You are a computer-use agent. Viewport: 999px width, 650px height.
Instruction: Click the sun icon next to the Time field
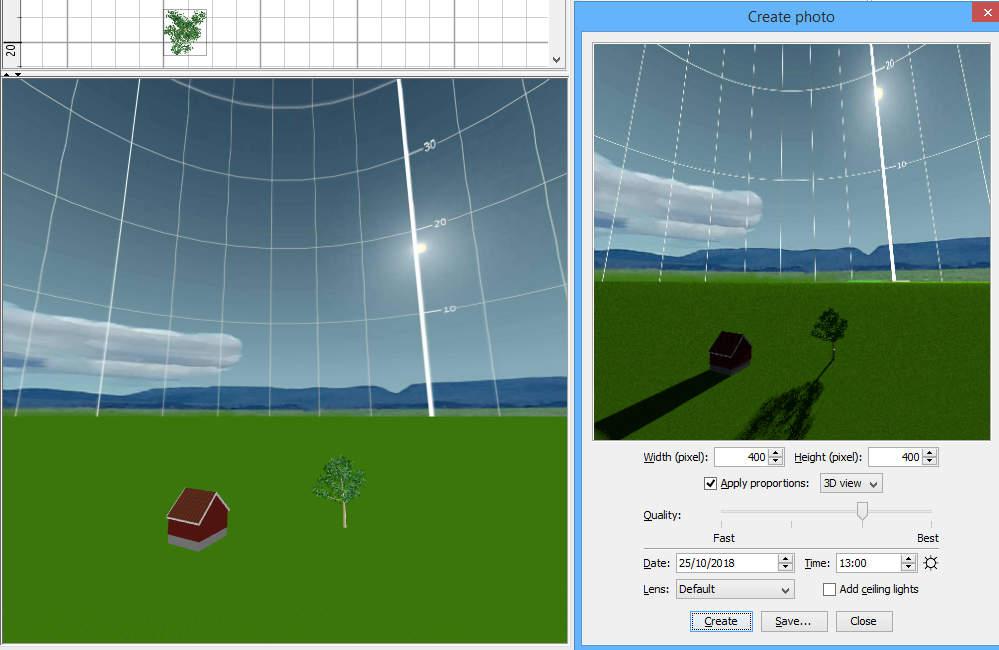tap(930, 563)
